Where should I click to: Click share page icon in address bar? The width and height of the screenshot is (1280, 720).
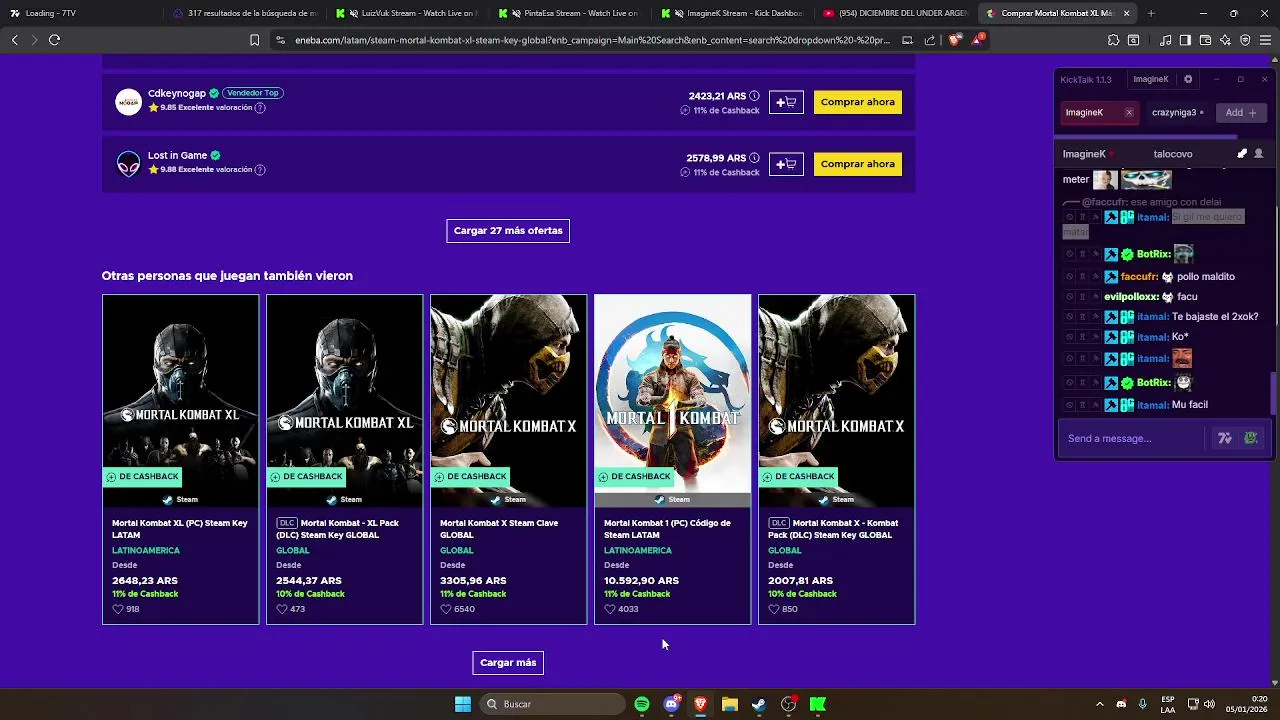pos(930,40)
